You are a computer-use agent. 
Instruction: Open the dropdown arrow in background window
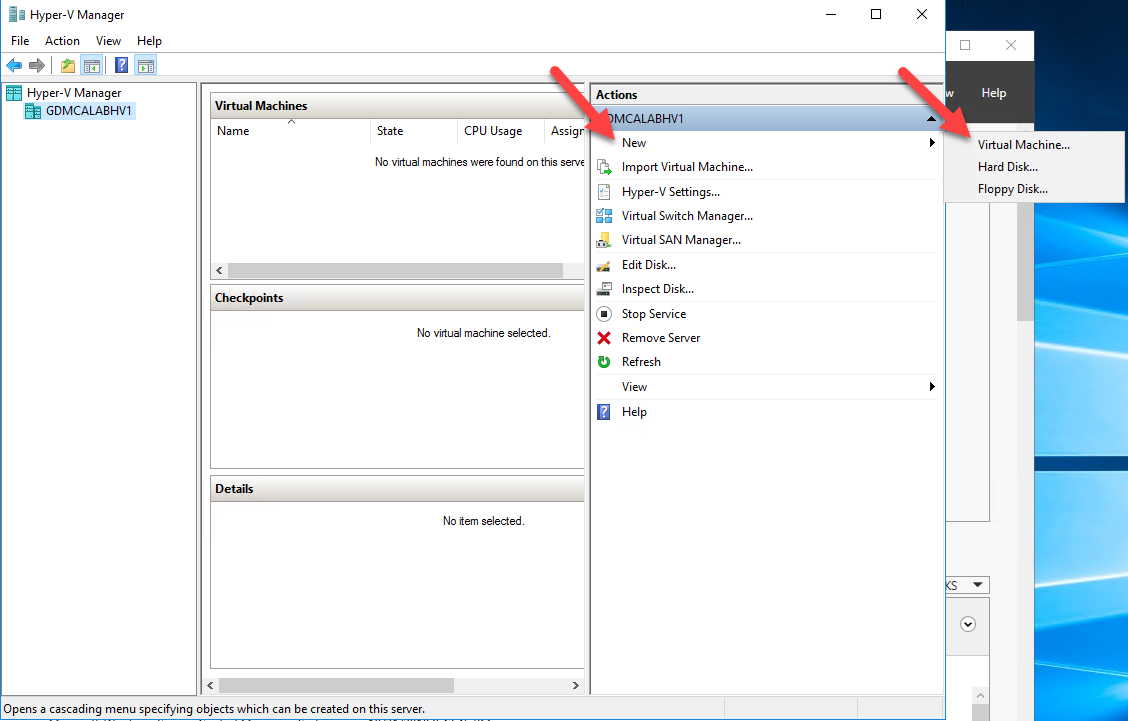[x=978, y=585]
